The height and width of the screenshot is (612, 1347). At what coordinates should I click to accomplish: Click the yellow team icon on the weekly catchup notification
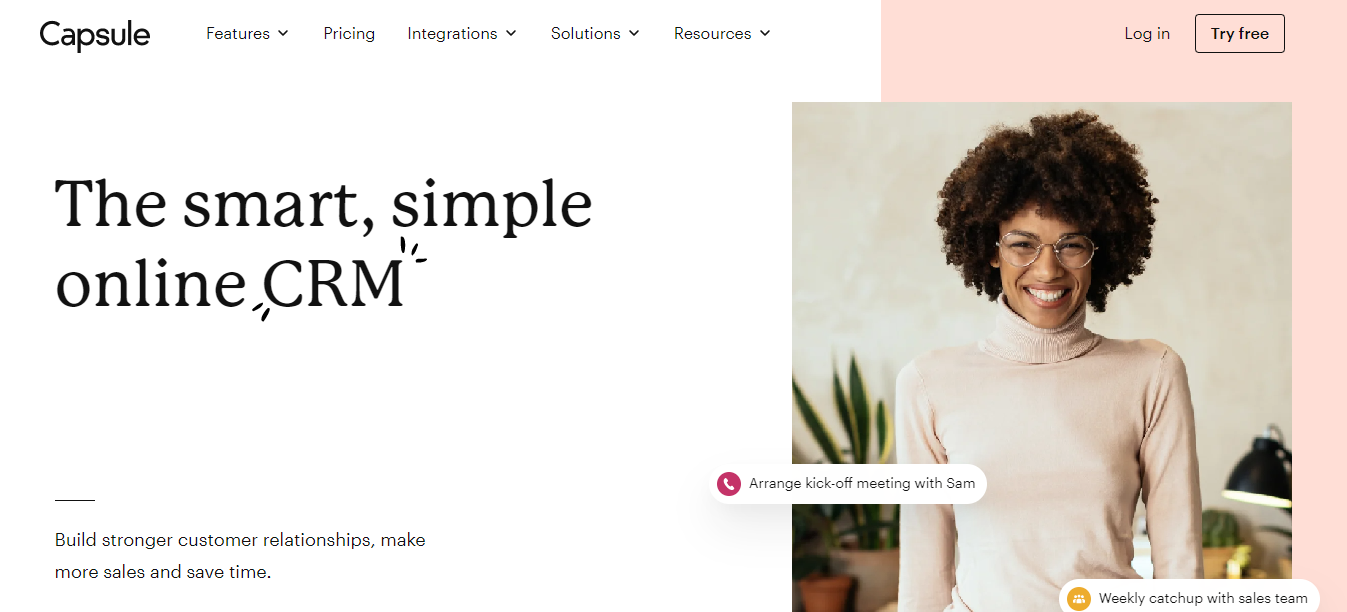coord(1078,599)
